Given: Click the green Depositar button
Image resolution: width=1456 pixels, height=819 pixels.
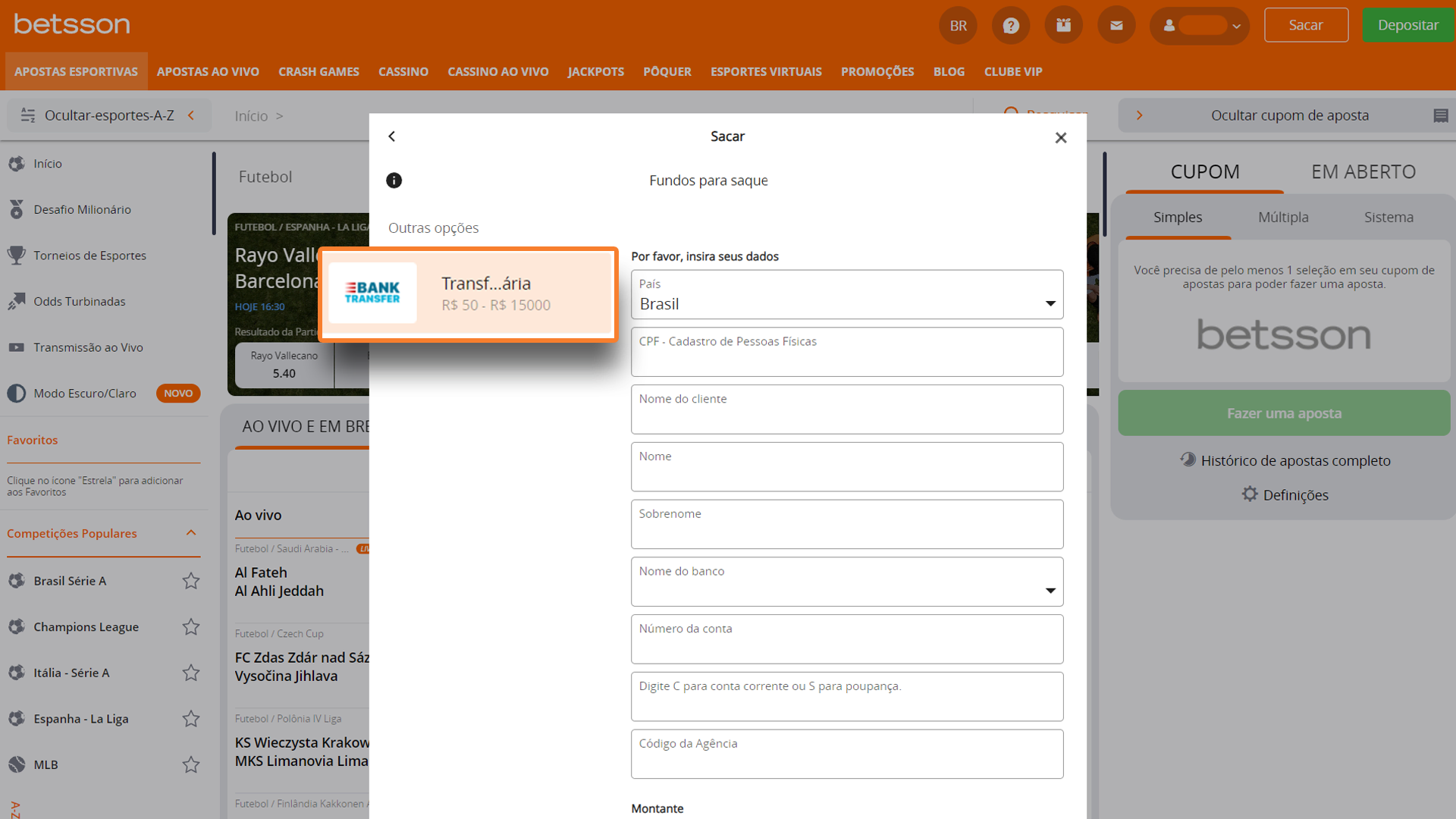Looking at the screenshot, I should [1408, 25].
